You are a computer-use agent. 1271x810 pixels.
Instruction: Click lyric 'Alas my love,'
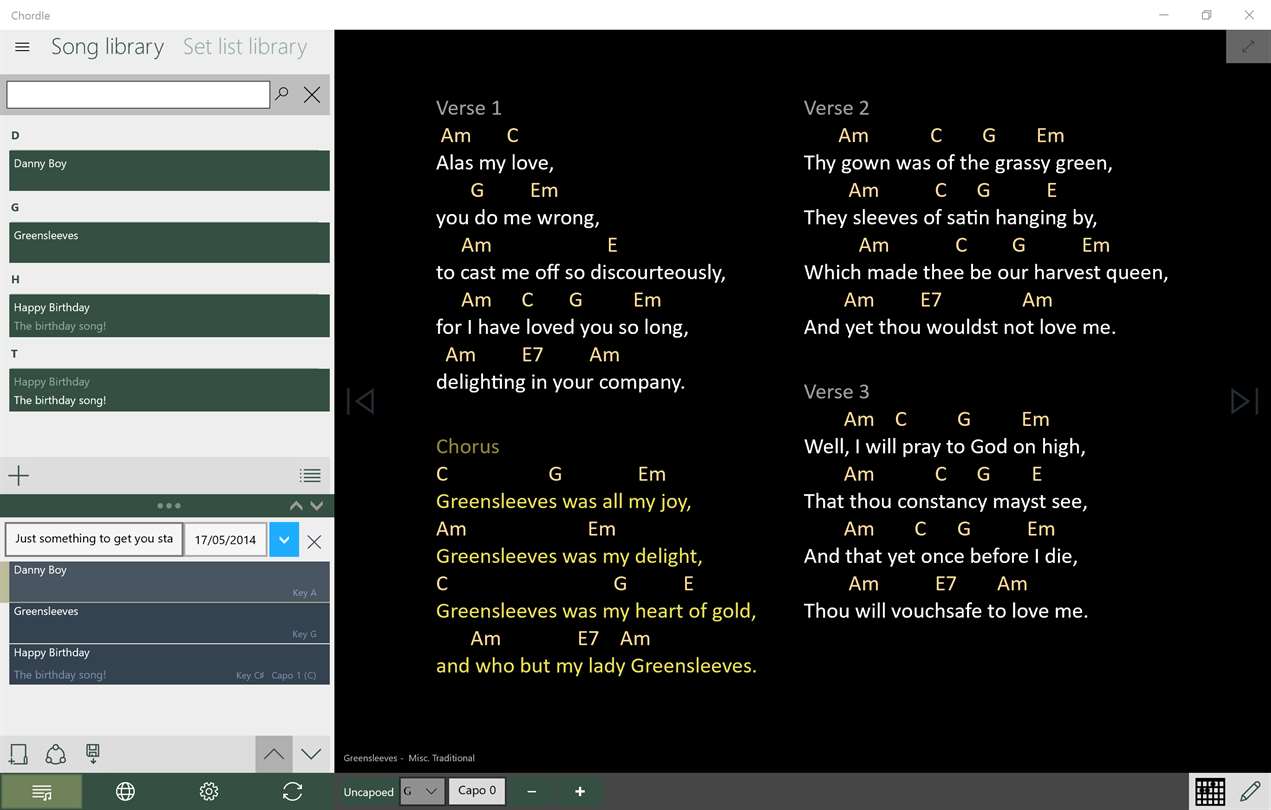point(495,162)
